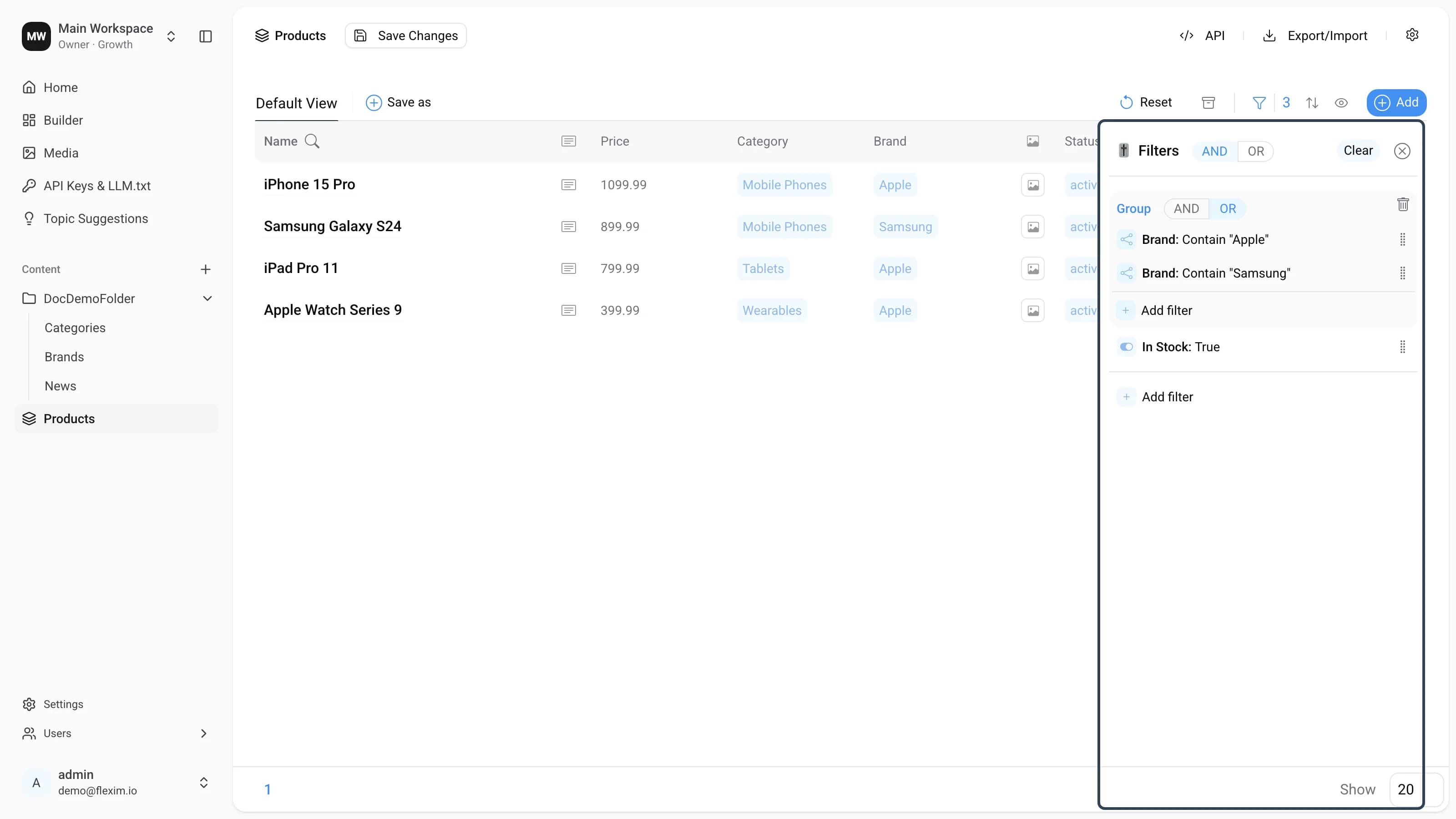Delete the filter group with trash icon
Screen dimensions: 1456x819
click(1403, 205)
